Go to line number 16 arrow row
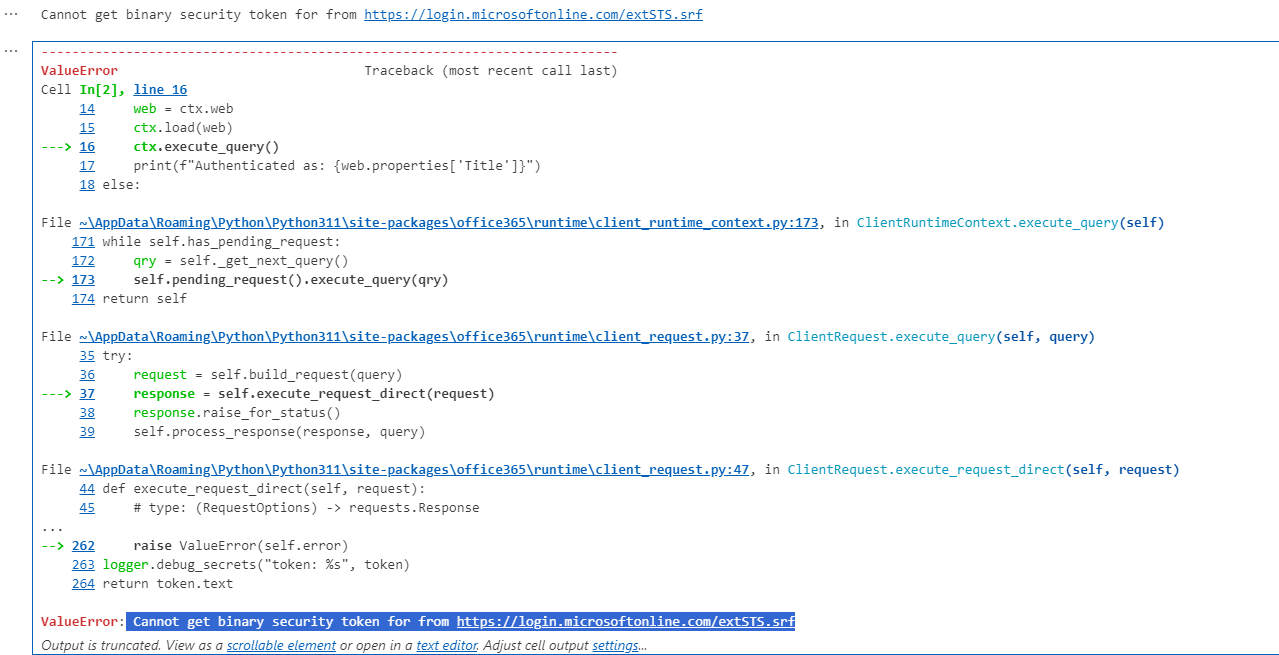Screen dimensions: 1279x655 (87, 147)
